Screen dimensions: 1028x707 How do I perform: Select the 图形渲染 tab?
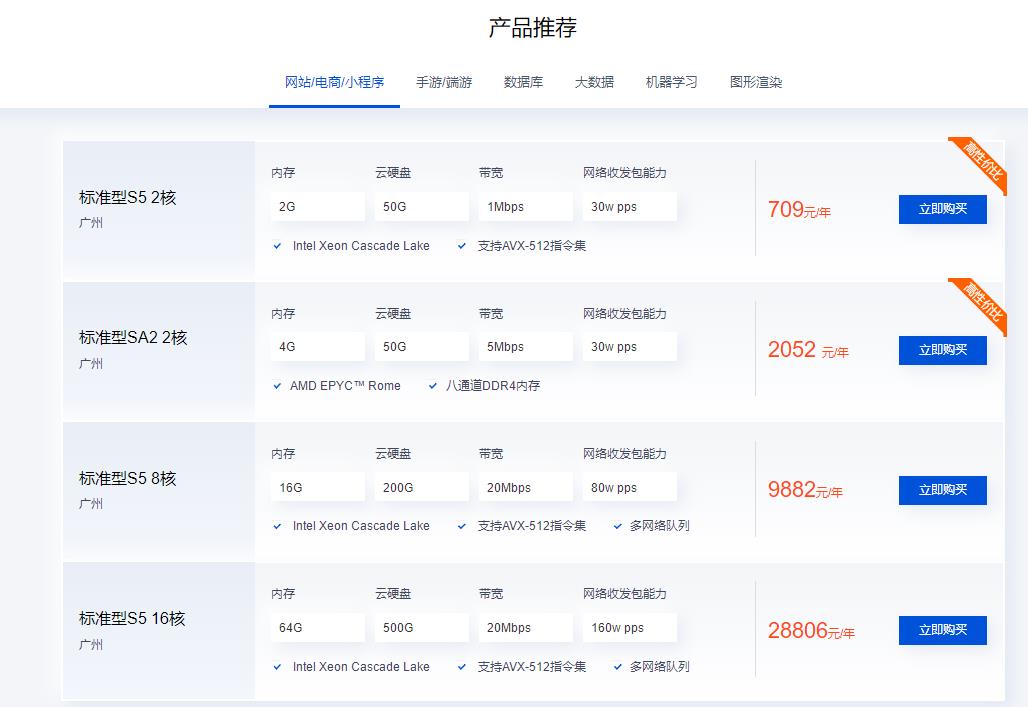[x=756, y=83]
